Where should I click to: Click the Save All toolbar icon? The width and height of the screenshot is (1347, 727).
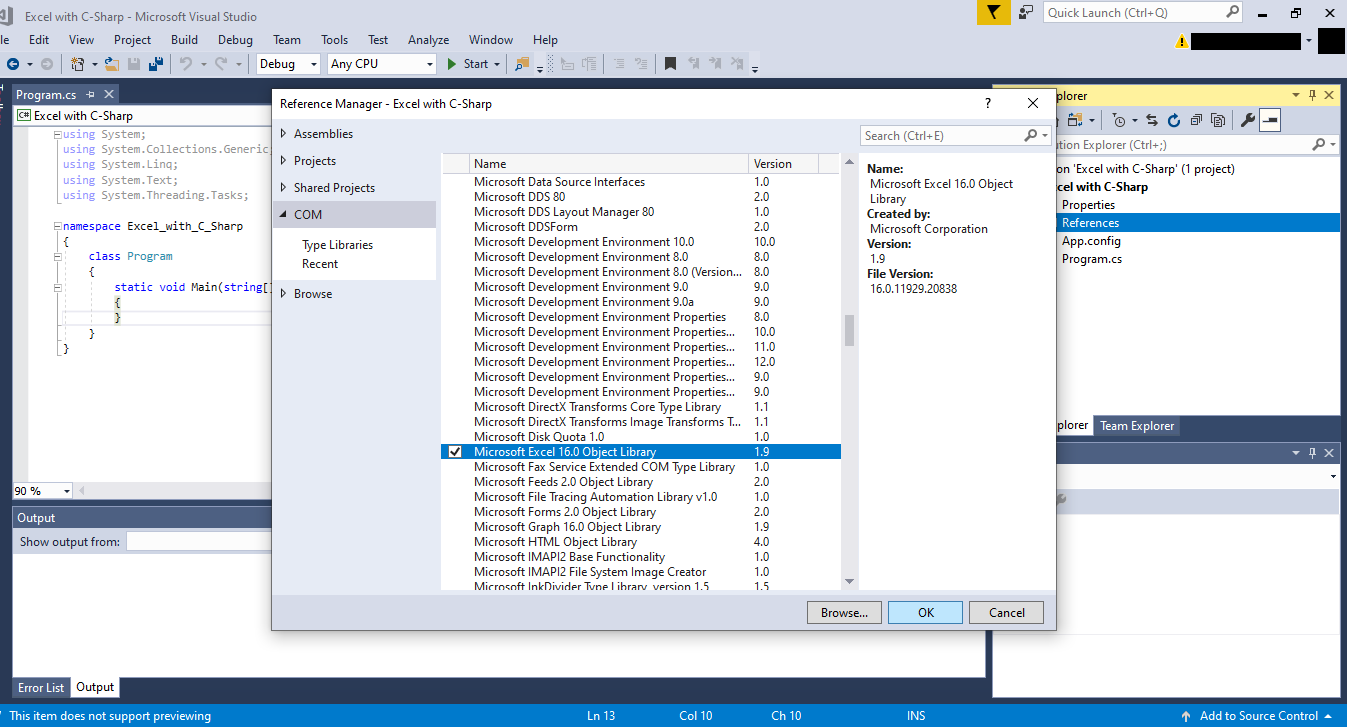coord(156,64)
